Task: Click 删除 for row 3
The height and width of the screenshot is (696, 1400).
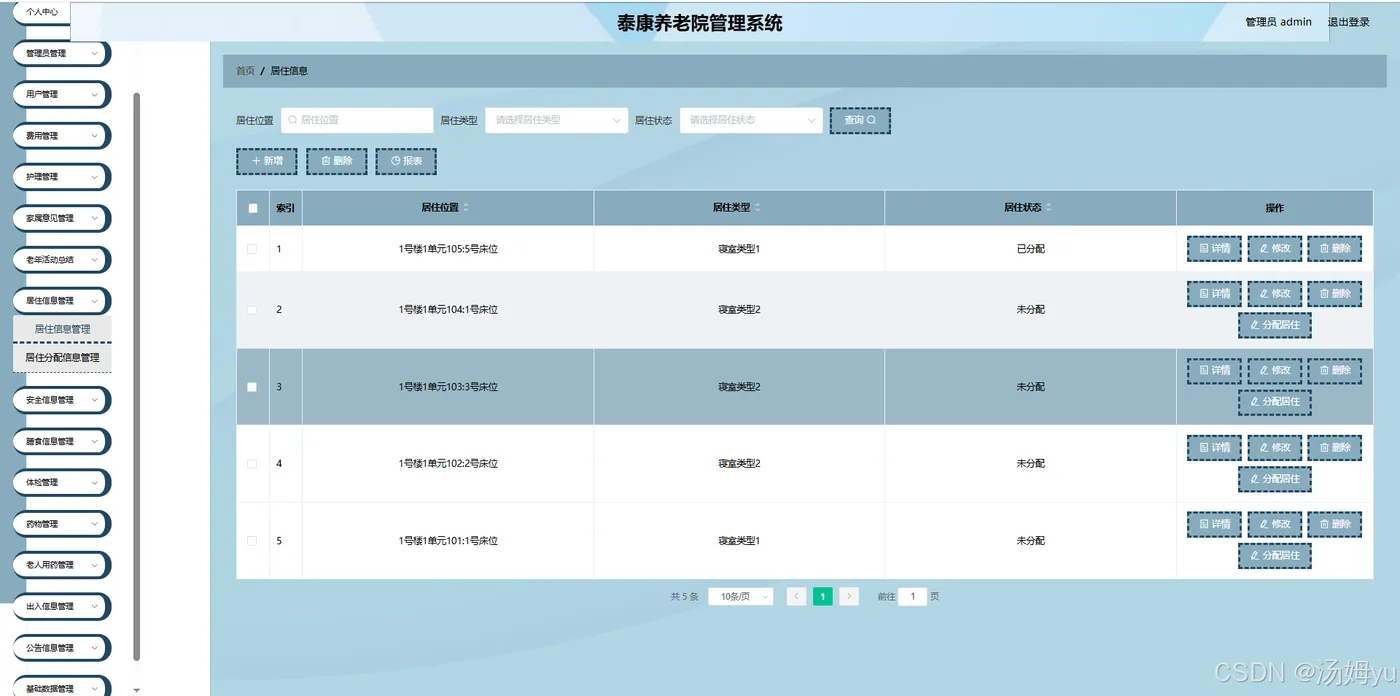Action: (x=1335, y=371)
